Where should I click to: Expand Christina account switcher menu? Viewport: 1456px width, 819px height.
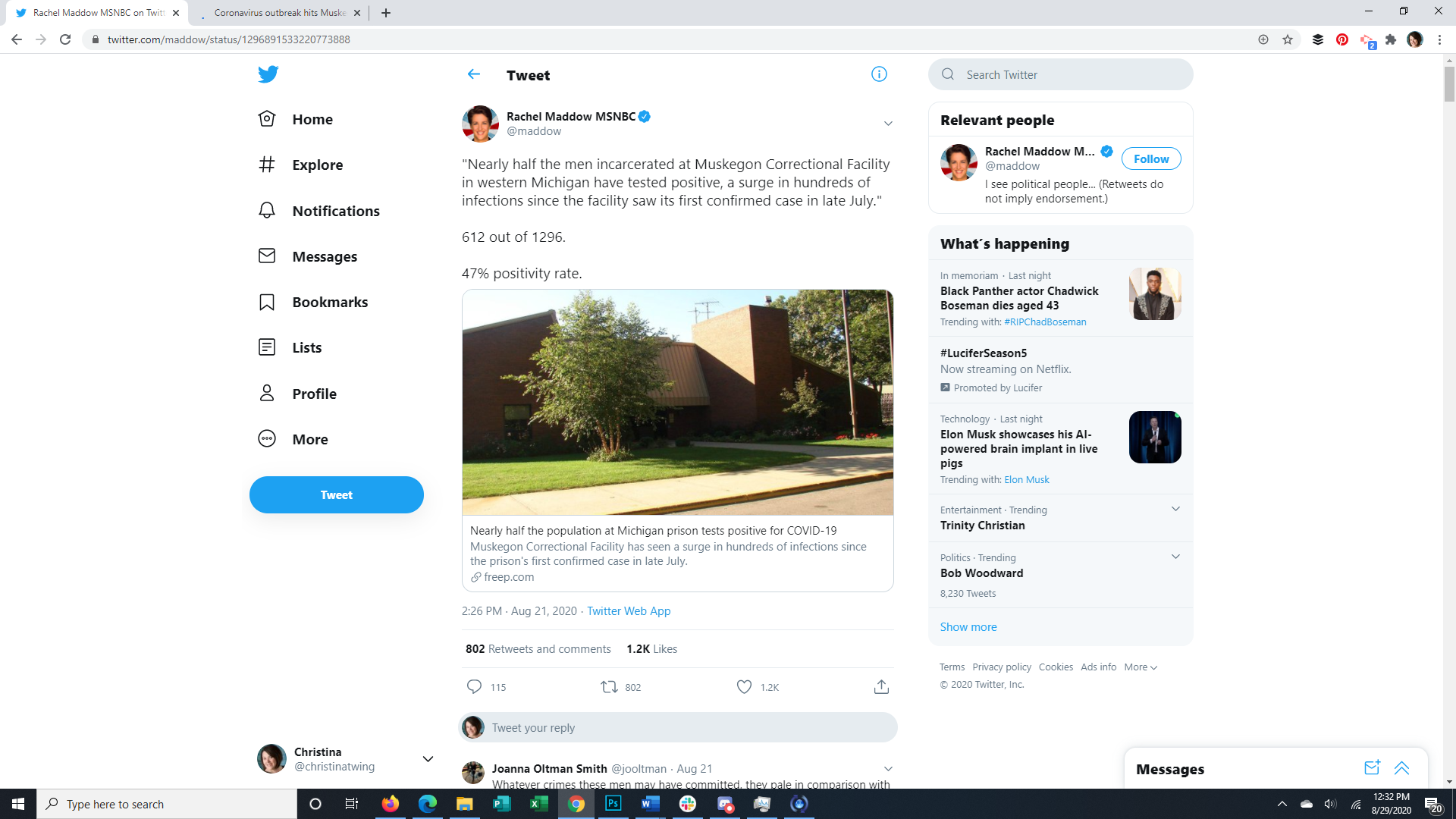428,759
